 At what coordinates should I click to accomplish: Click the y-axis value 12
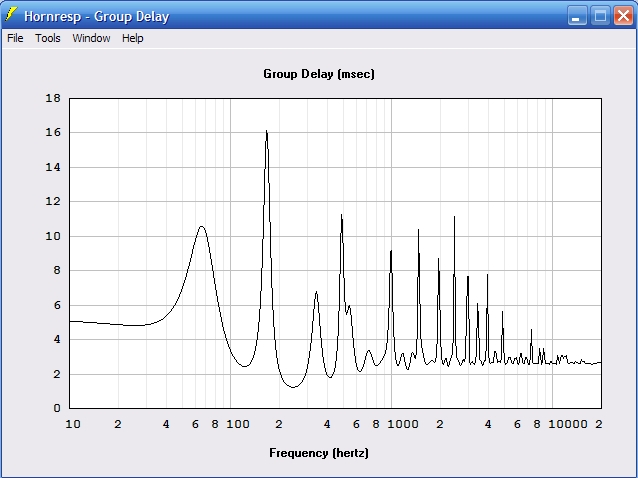coord(53,201)
